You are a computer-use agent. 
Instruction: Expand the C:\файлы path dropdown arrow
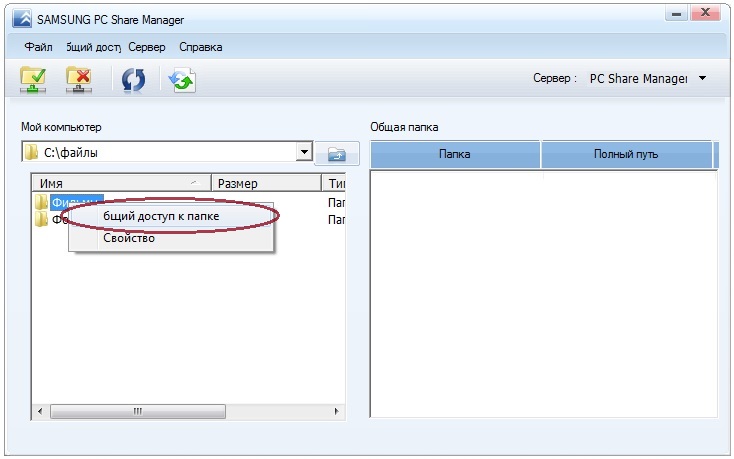click(x=304, y=152)
